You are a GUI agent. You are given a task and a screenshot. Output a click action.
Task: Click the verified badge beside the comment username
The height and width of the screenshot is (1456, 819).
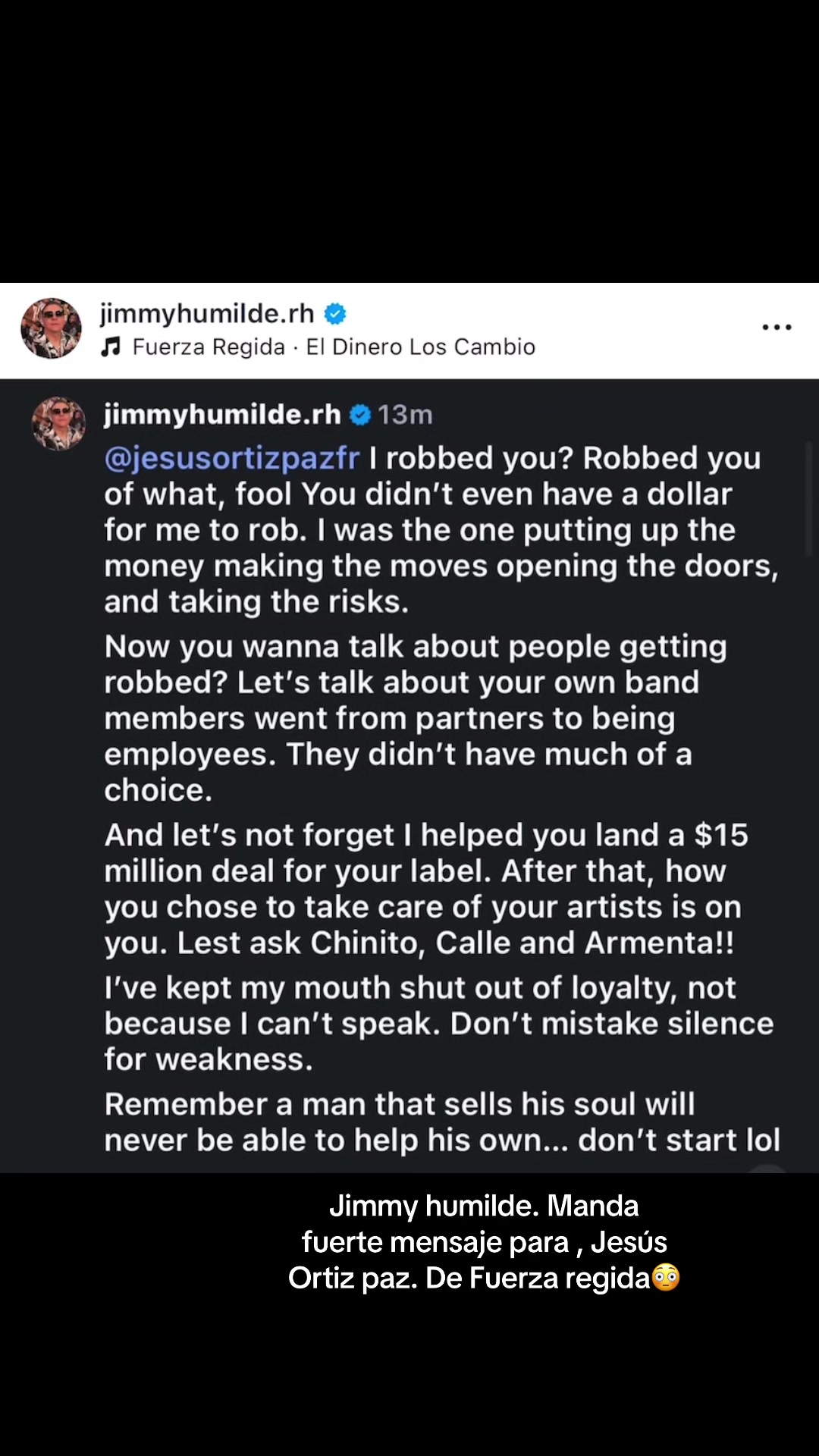(x=360, y=415)
